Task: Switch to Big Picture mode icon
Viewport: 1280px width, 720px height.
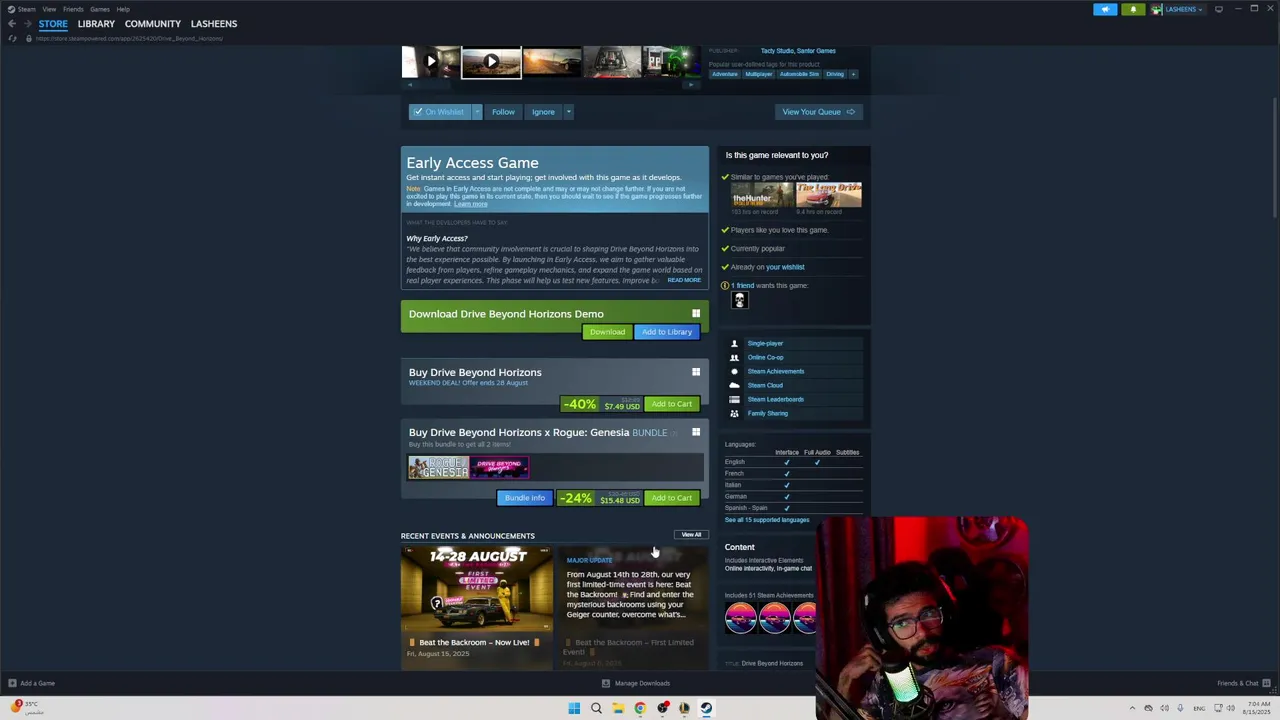Action: tap(1218, 9)
